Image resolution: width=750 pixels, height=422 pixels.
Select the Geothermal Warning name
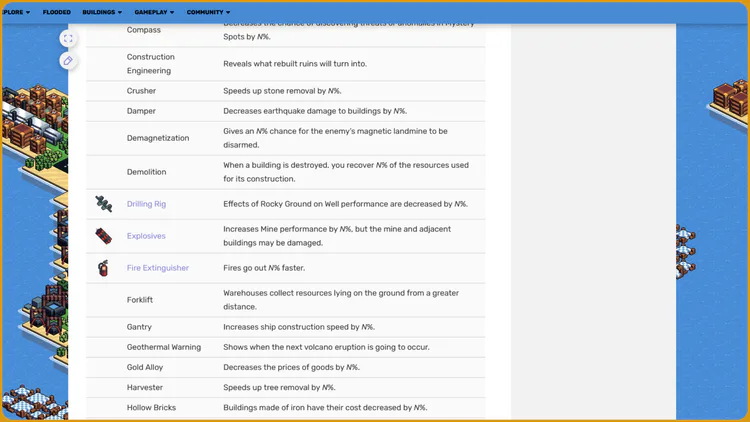point(164,347)
